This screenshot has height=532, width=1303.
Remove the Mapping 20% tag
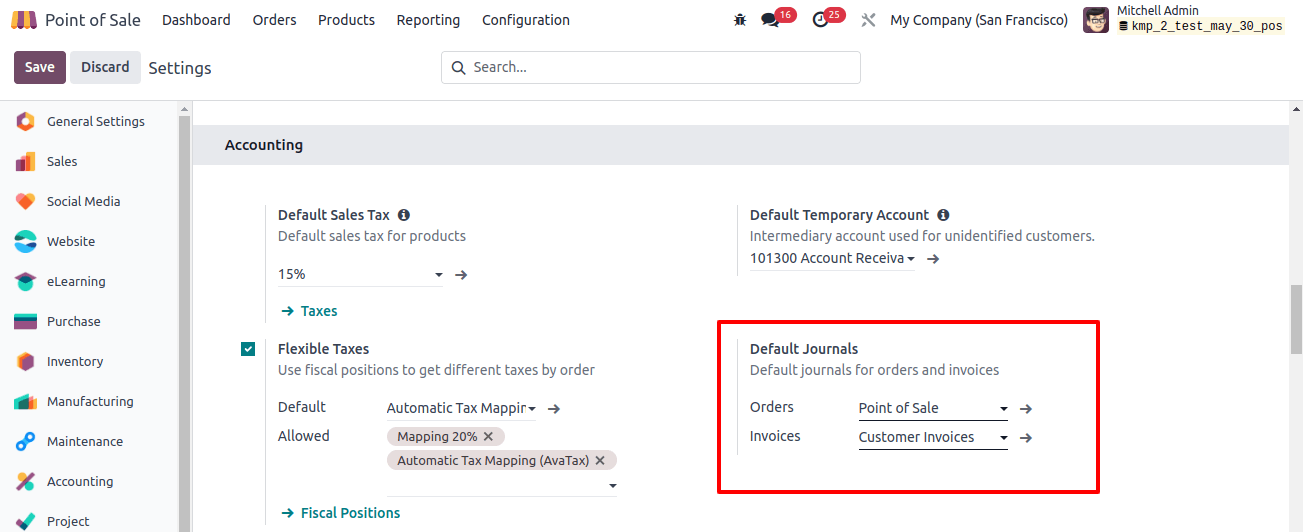488,437
